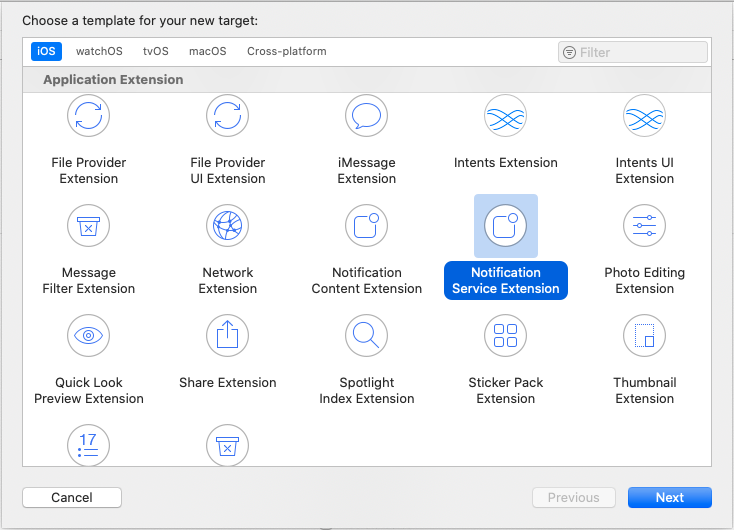Choose the Spotlight Index magnifier icon

[367, 336]
